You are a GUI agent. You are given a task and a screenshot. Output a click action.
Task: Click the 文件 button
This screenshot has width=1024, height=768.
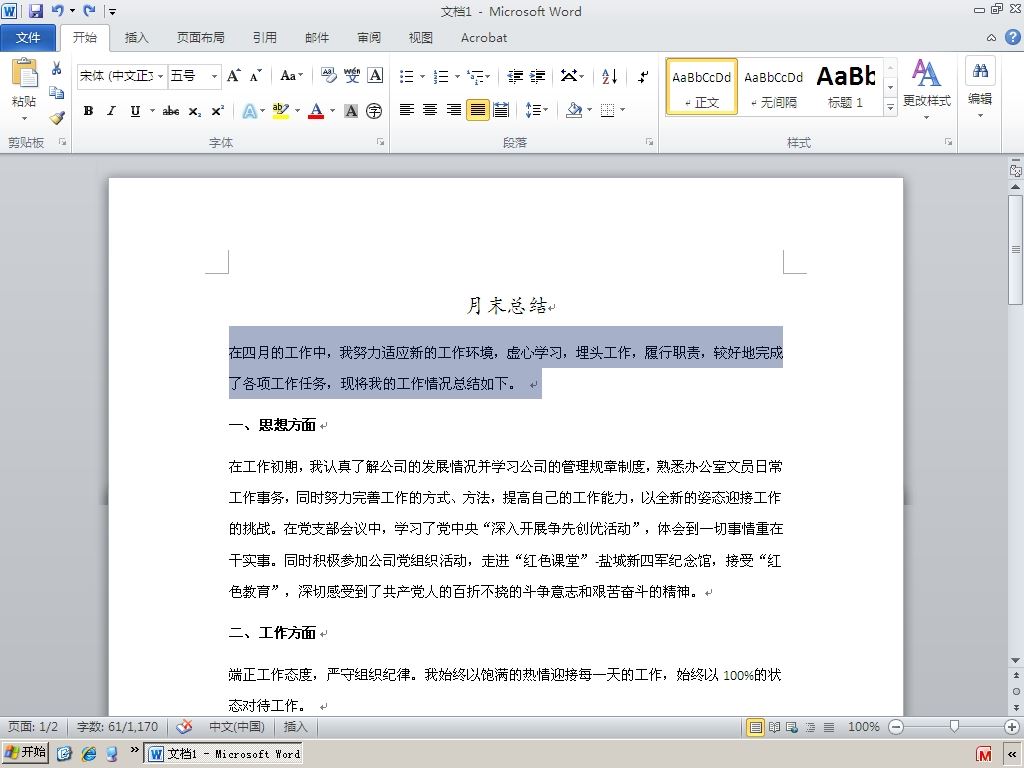[x=28, y=38]
